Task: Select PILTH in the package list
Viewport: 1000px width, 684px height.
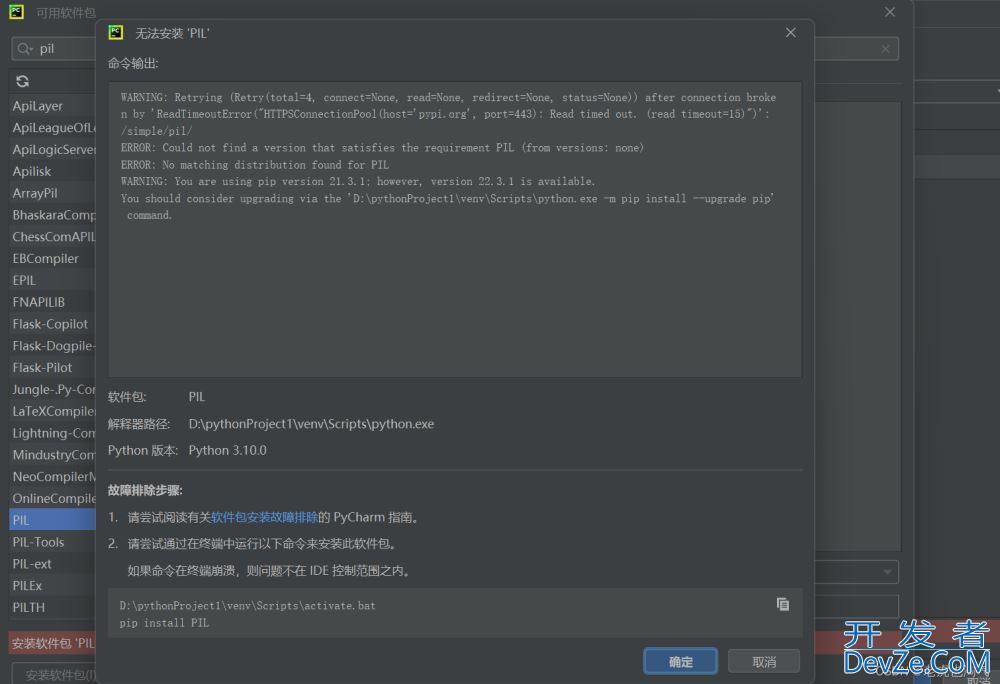Action: pyautogui.click(x=52, y=607)
